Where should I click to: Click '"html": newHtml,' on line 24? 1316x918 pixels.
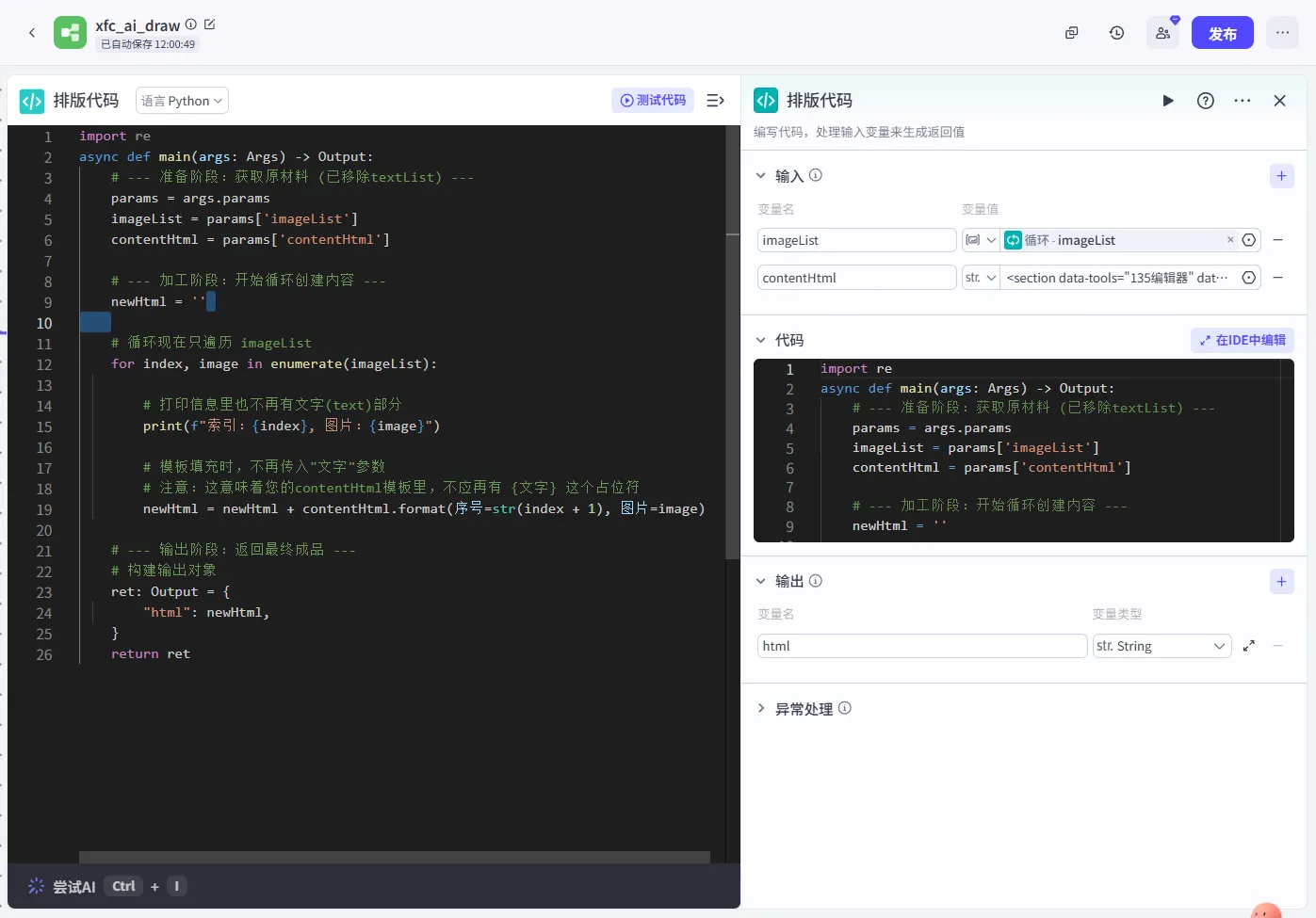(206, 613)
